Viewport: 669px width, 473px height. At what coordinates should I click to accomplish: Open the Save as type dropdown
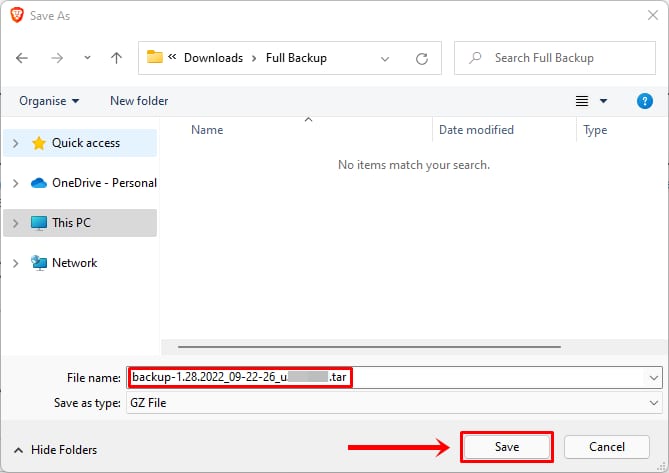pos(654,402)
